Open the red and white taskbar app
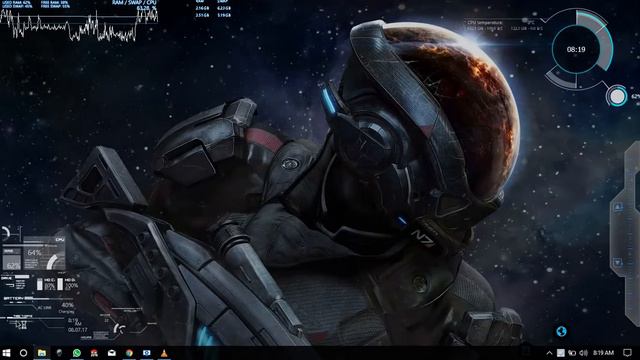 point(94,353)
